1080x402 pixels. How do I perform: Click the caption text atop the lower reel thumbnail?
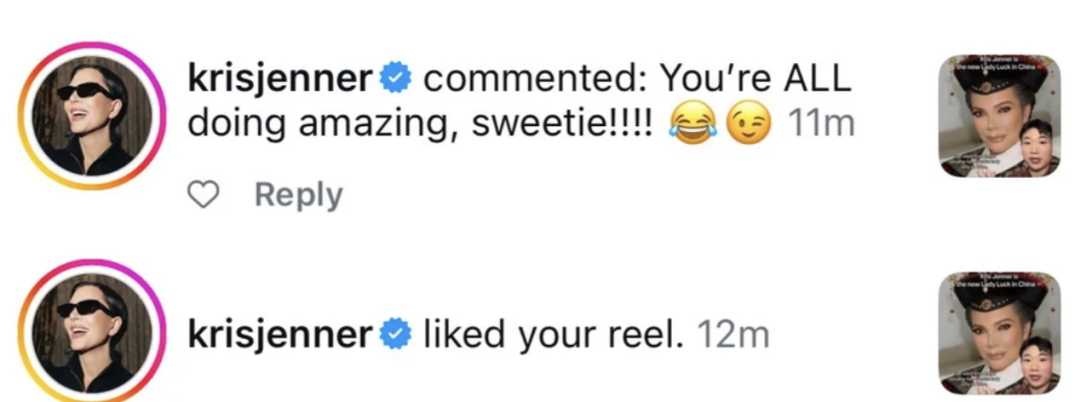click(x=1000, y=281)
